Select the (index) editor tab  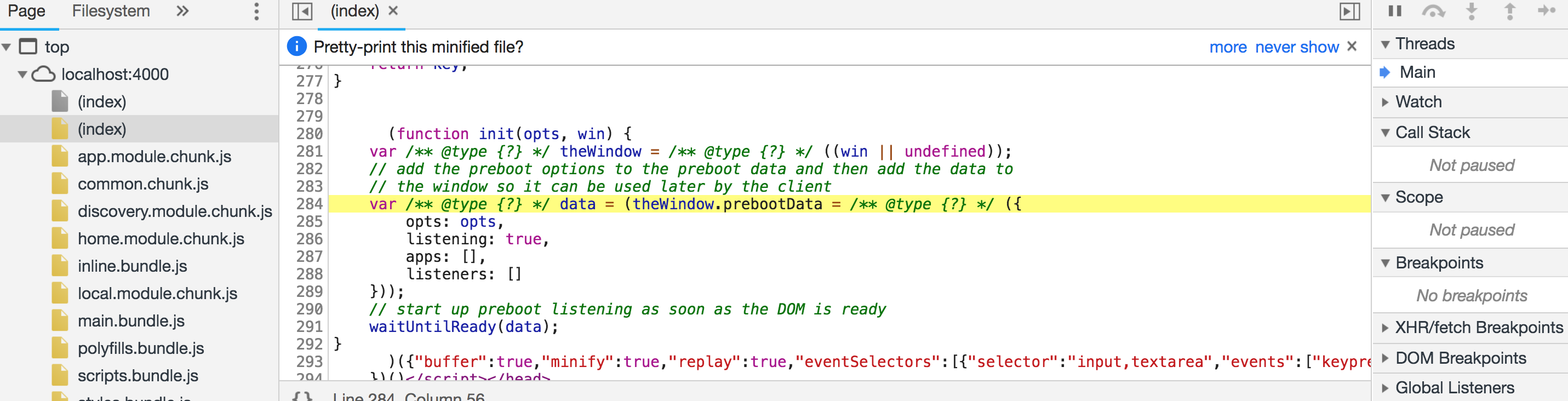point(355,11)
